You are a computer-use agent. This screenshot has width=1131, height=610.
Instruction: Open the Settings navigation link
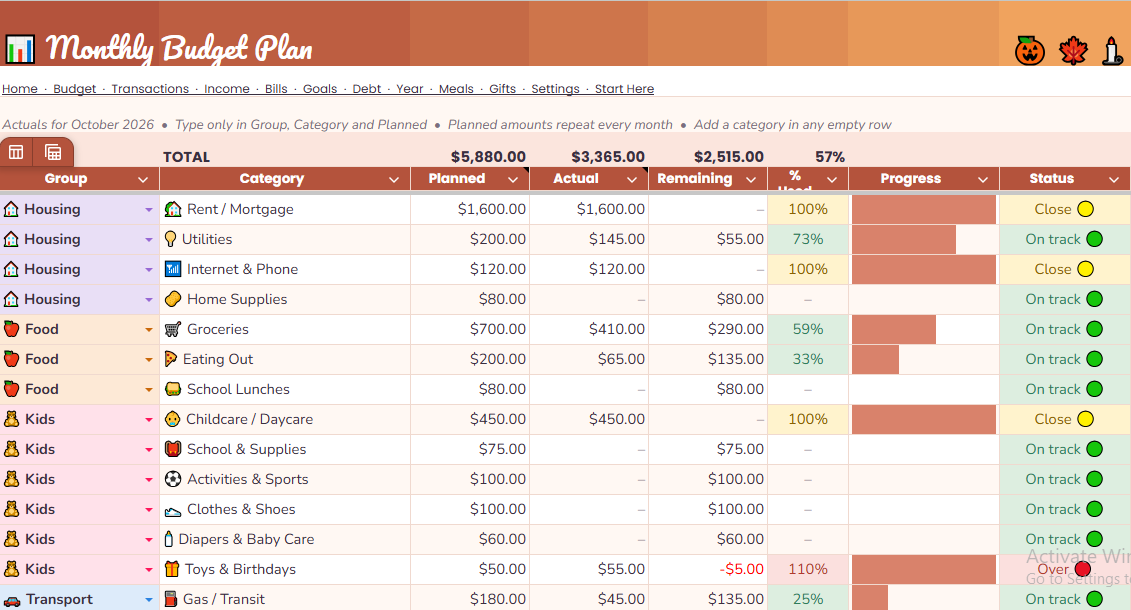(555, 89)
